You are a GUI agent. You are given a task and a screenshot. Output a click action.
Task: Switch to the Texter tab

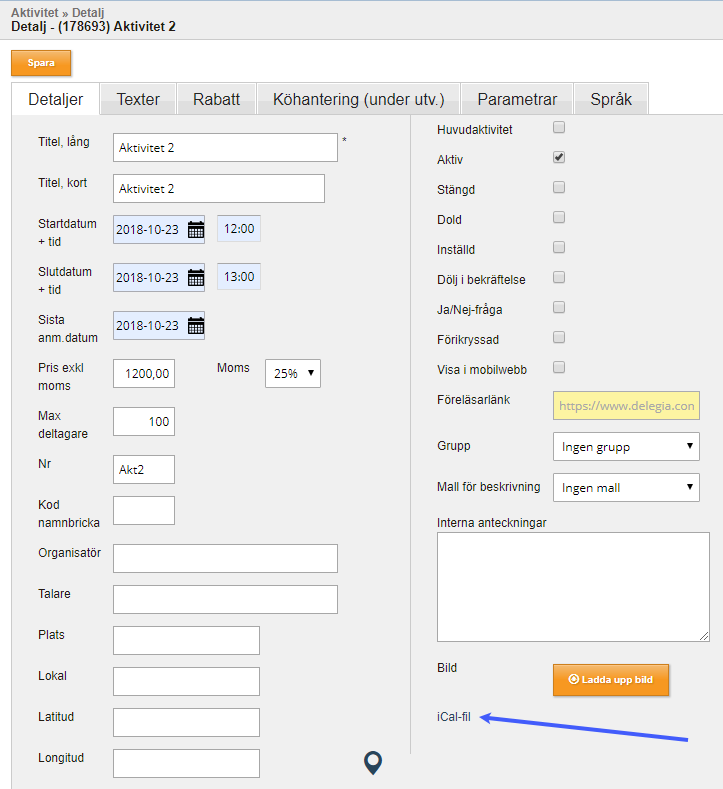(138, 99)
